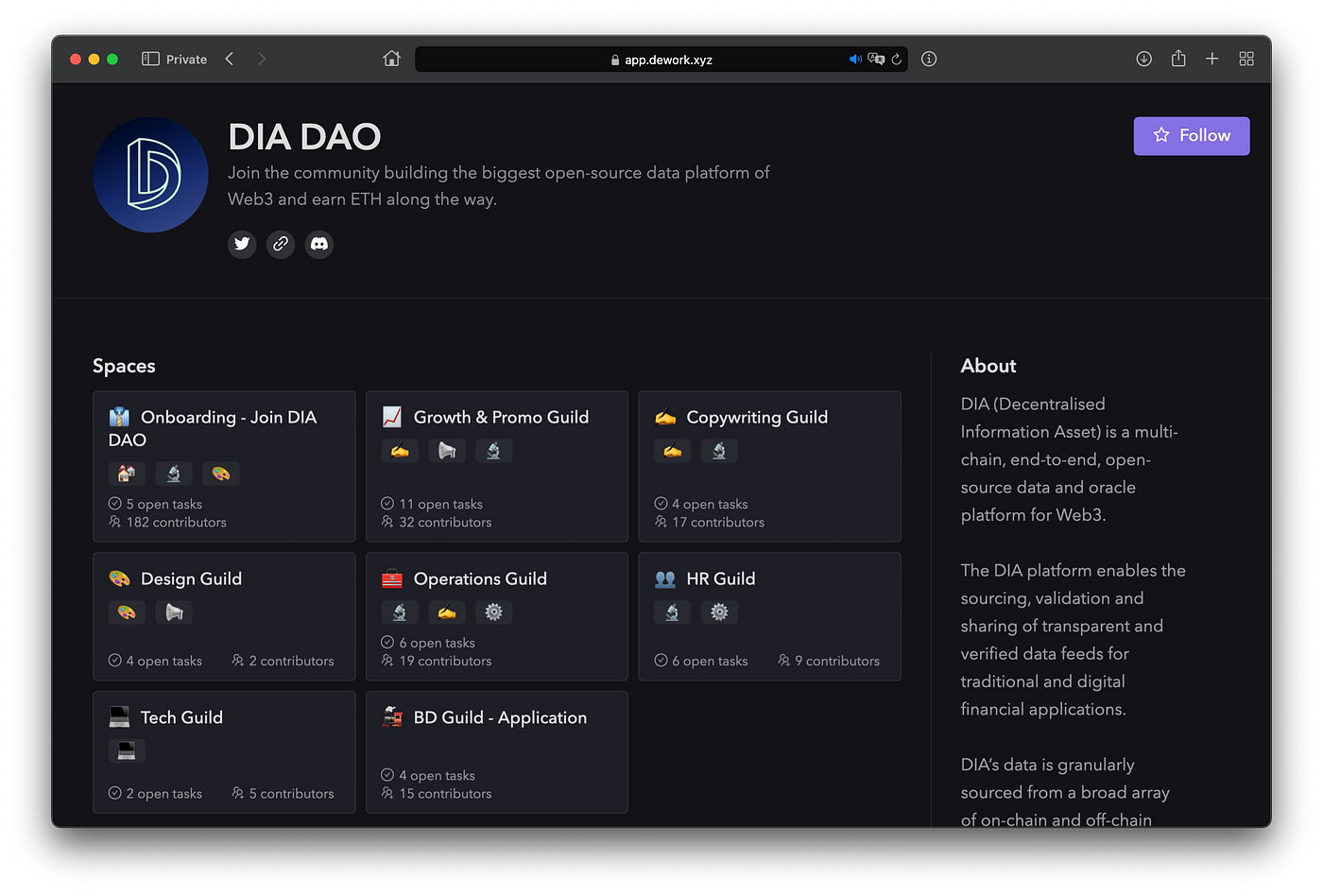
Task: Open DIA DAO's Discord icon
Action: pyautogui.click(x=319, y=244)
